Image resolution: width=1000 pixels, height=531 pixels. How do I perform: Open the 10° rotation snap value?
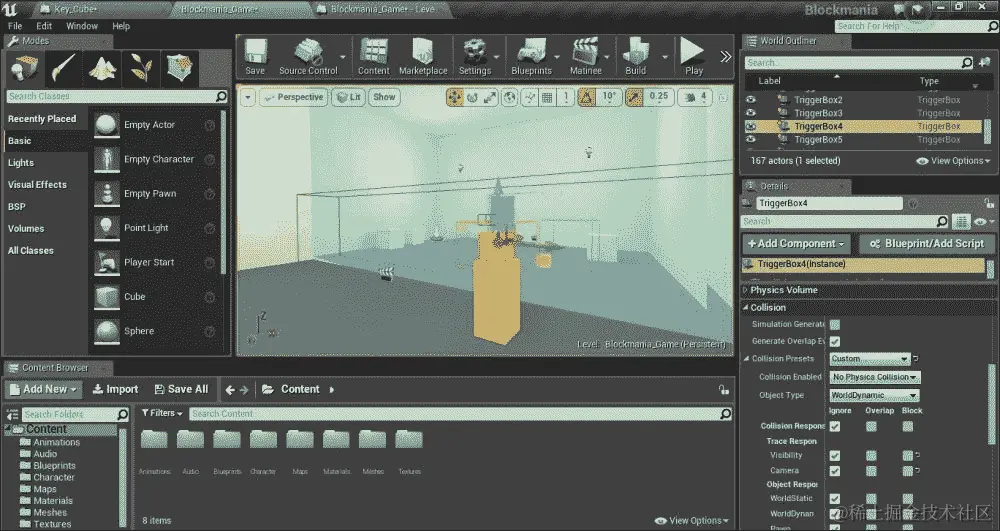click(x=609, y=97)
